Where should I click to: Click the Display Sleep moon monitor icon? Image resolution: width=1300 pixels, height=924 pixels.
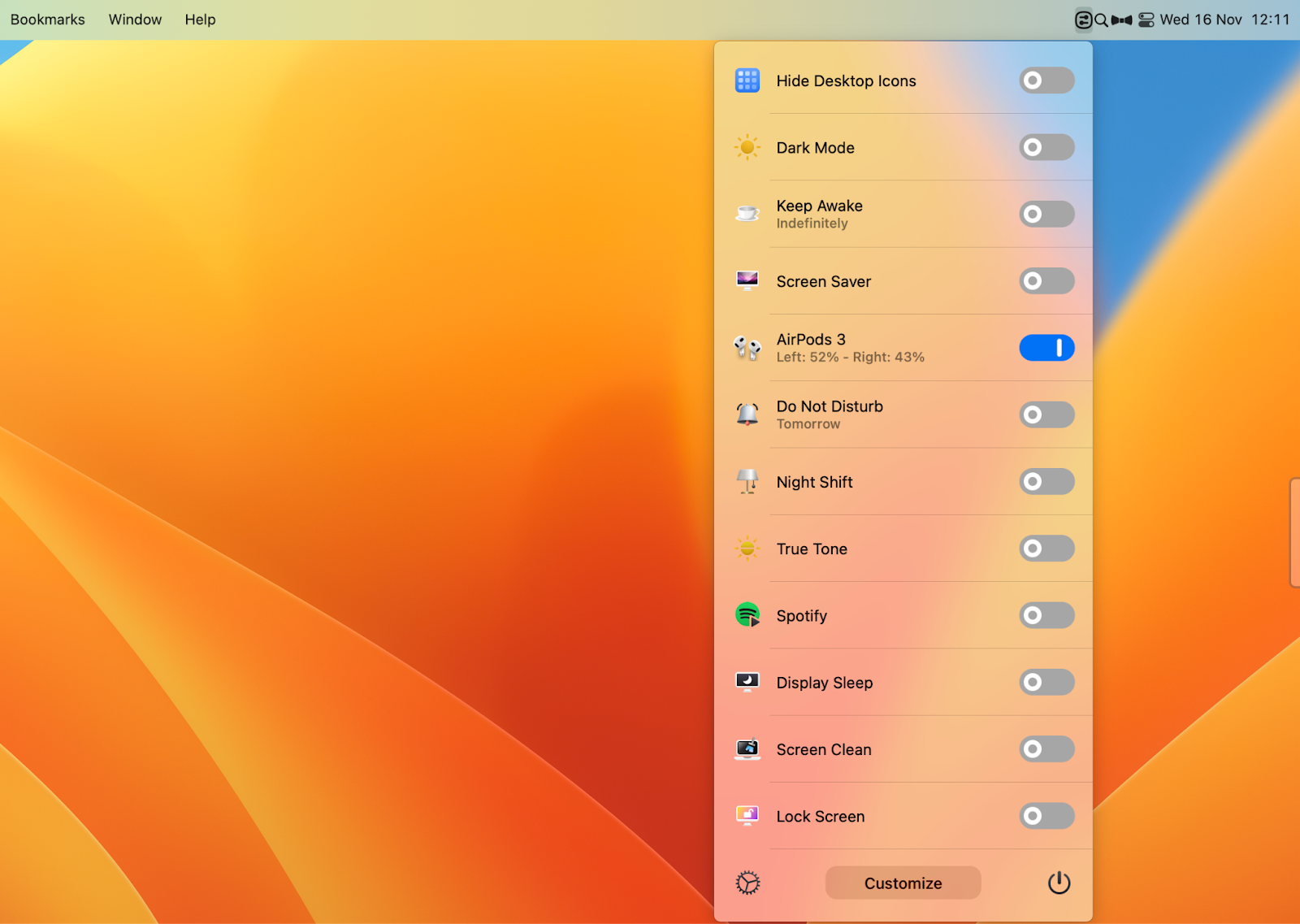point(747,682)
